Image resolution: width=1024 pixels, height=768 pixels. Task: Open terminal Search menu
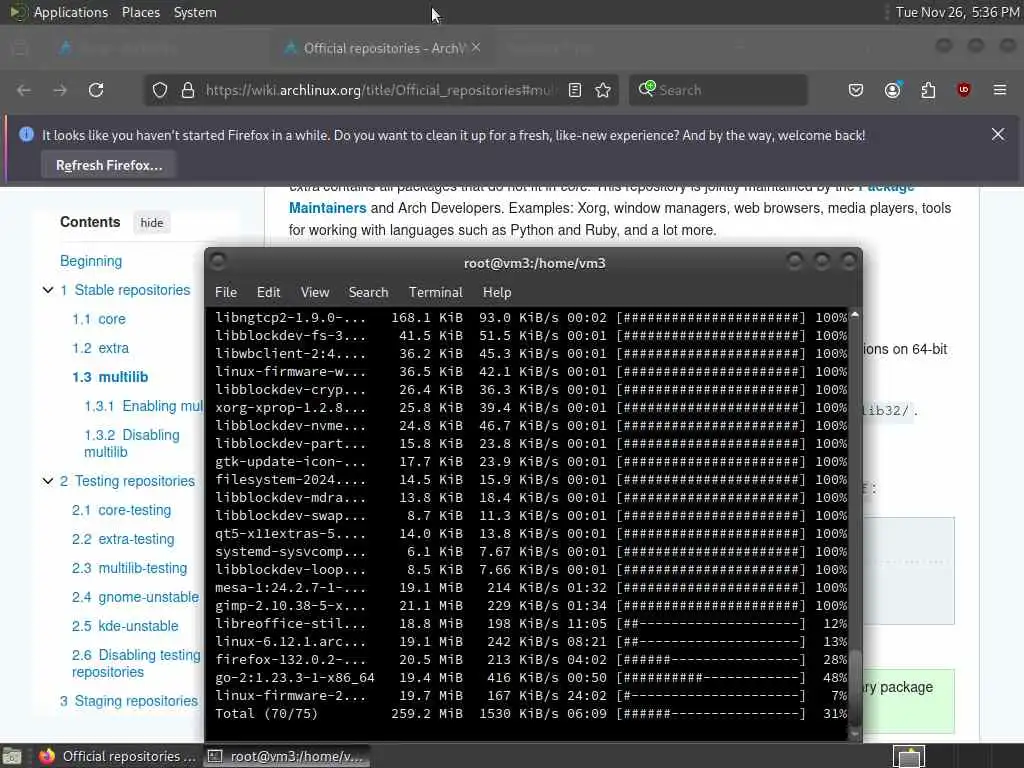click(x=368, y=293)
